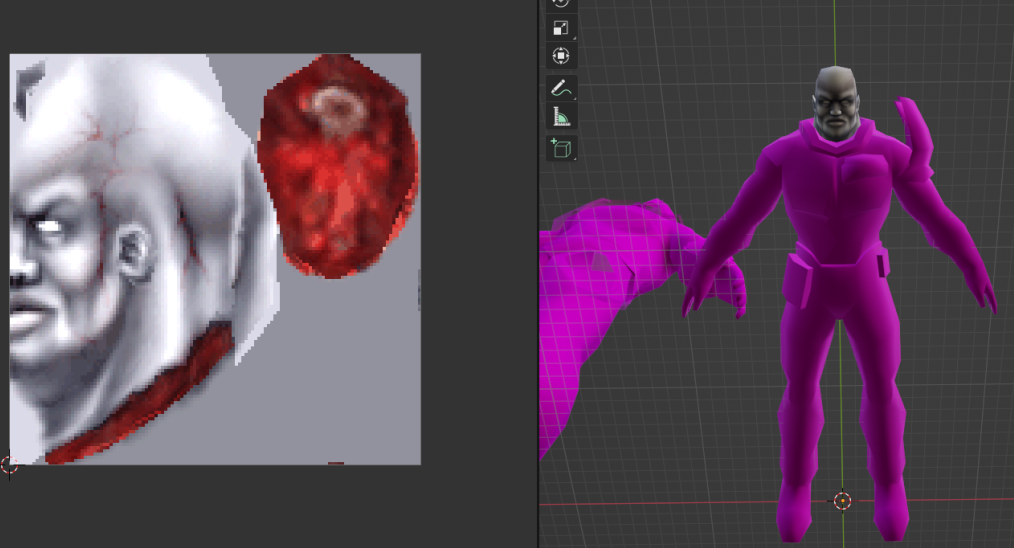
Task: Select the large magenta mesh beside the character
Action: click(x=600, y=300)
